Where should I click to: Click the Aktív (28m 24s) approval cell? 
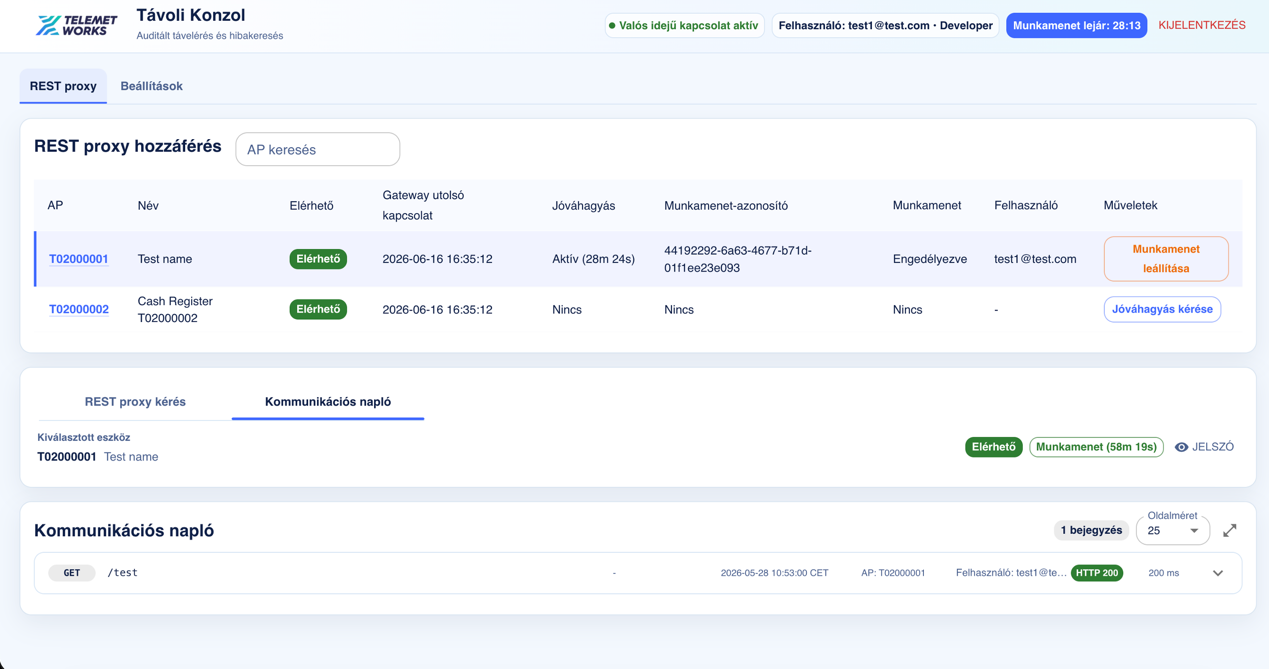tap(593, 259)
